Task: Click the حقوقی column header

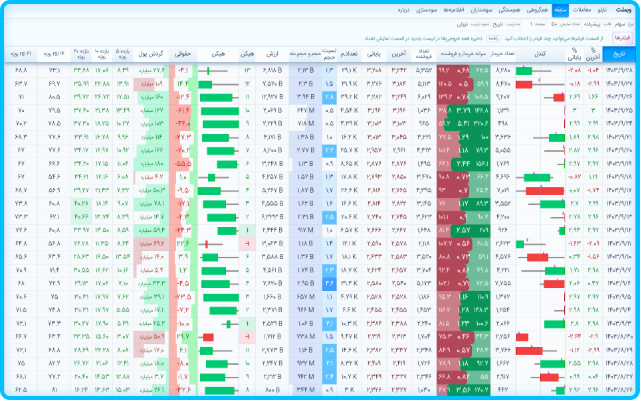Action: 183,54
